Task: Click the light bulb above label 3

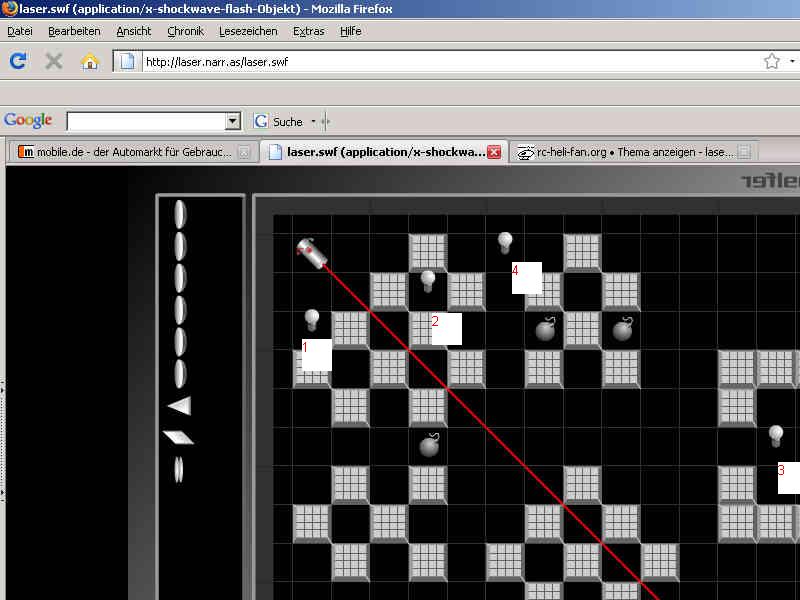Action: [775, 436]
